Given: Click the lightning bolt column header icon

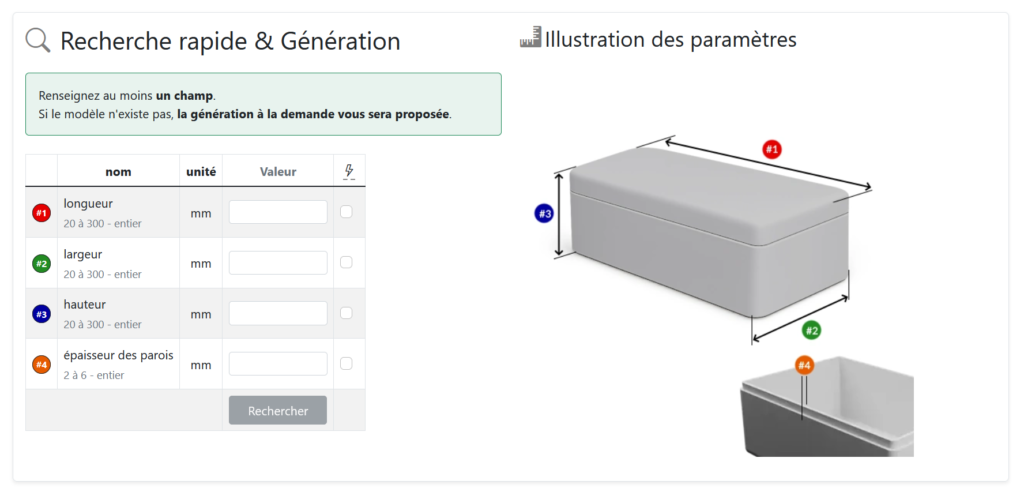Looking at the screenshot, I should click(x=349, y=171).
